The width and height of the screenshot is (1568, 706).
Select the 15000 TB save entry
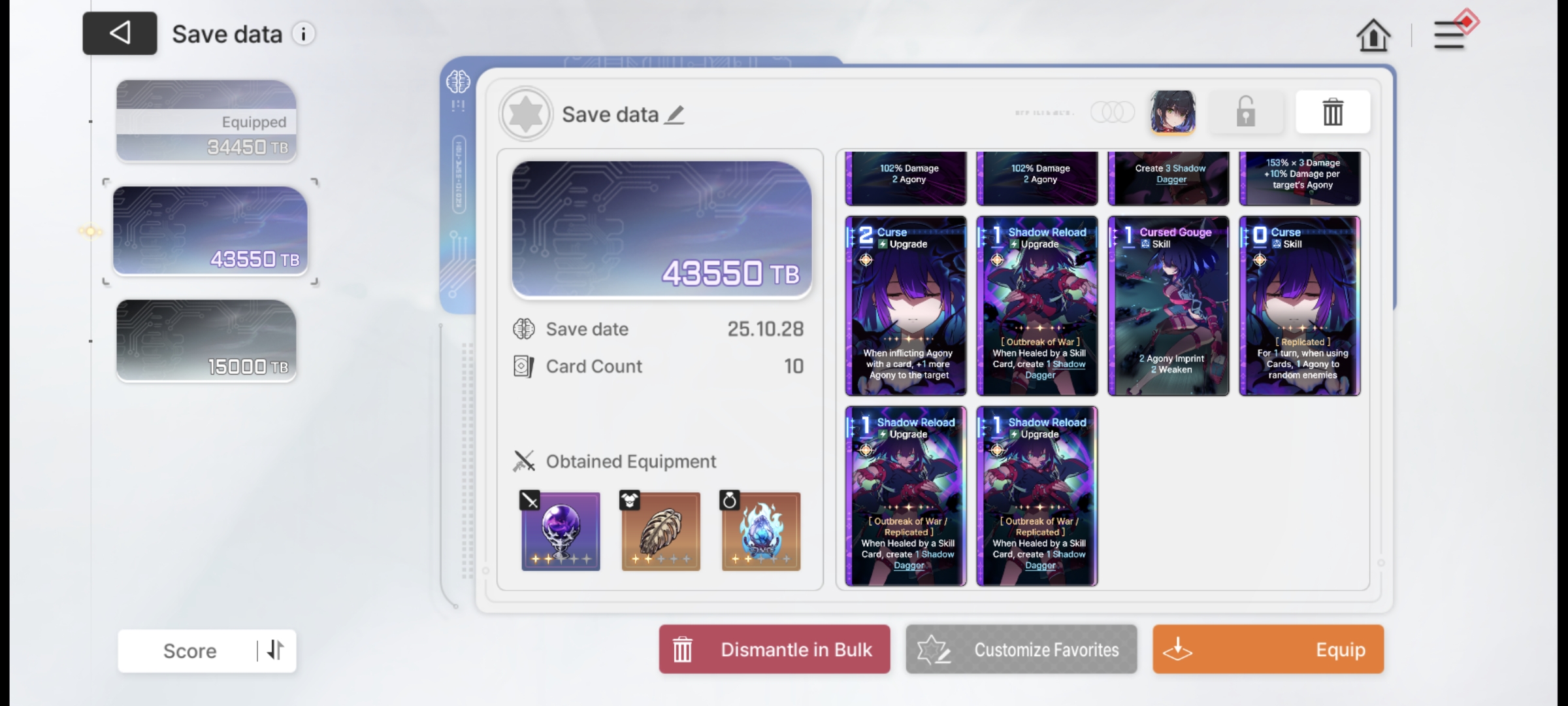click(x=206, y=341)
